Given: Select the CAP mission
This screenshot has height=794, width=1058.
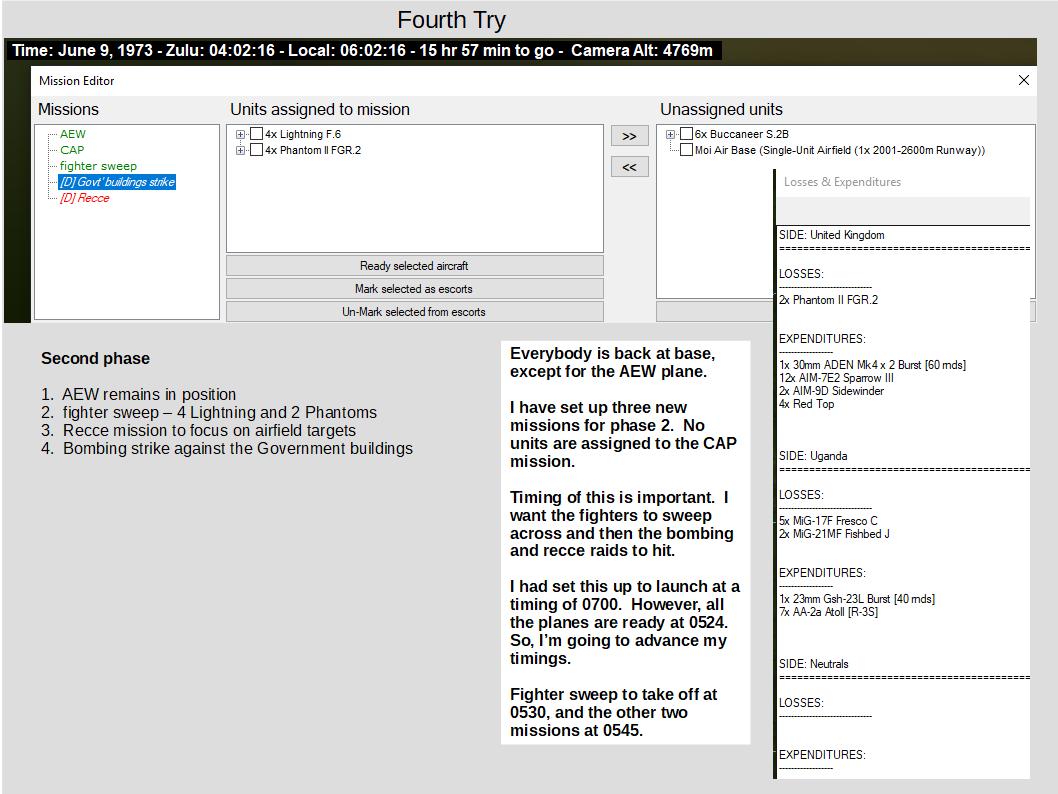Looking at the screenshot, I should tap(72, 150).
